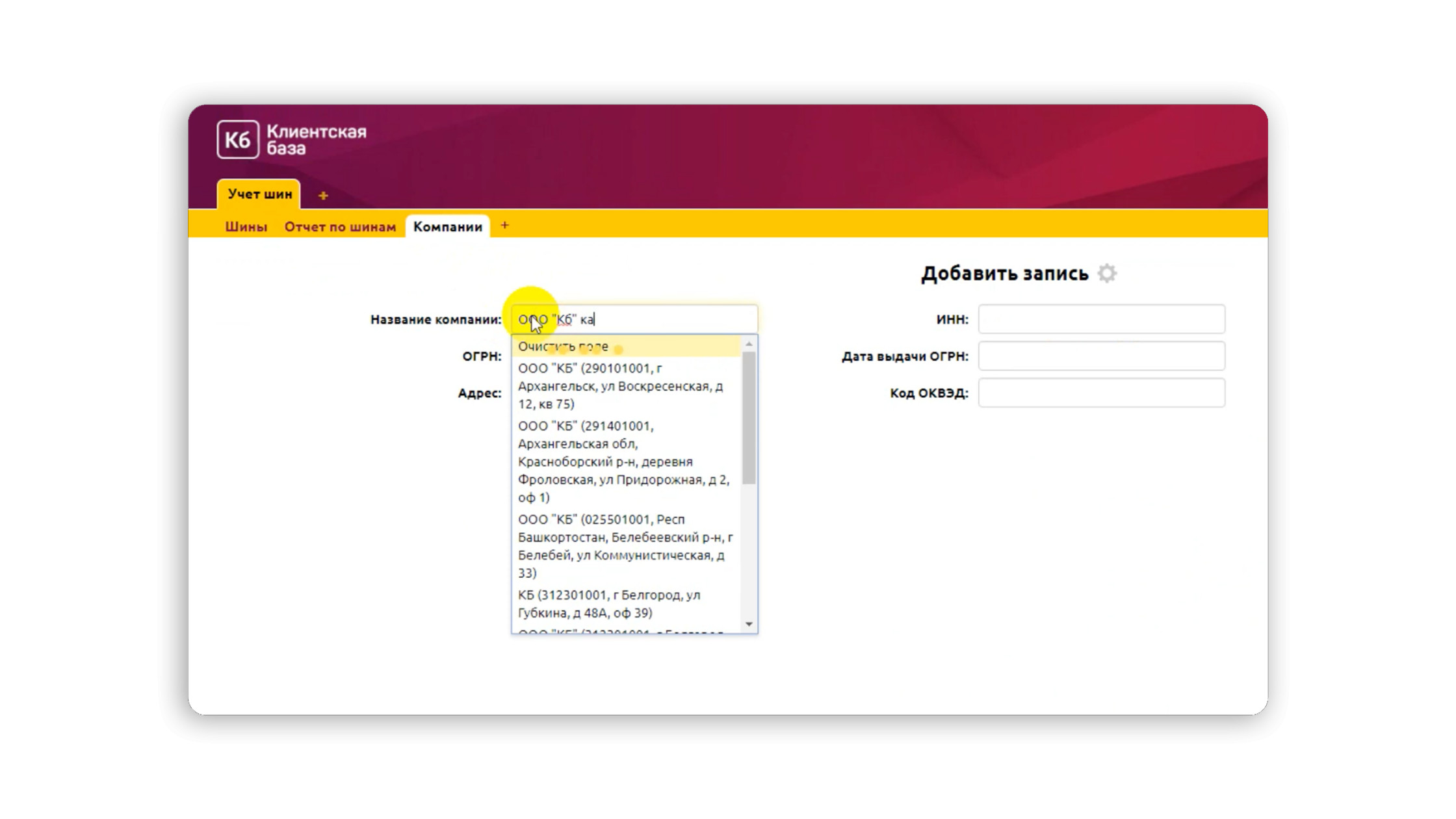Open Отчет по шинам tab

[340, 227]
